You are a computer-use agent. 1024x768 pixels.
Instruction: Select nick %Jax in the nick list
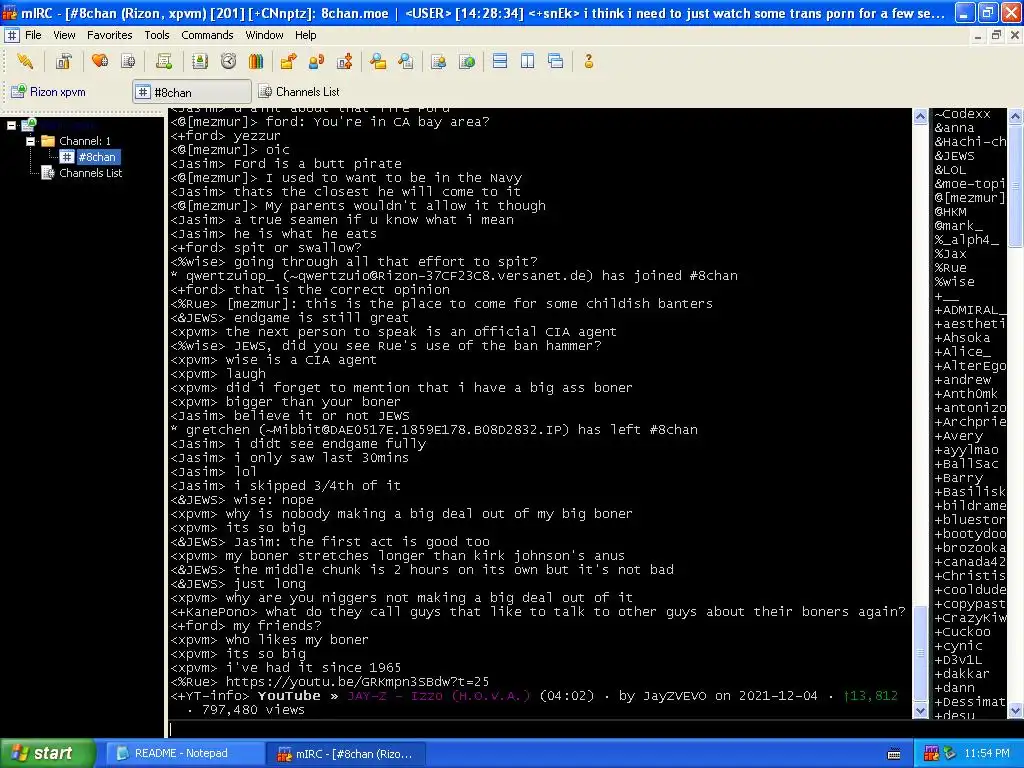pos(950,253)
